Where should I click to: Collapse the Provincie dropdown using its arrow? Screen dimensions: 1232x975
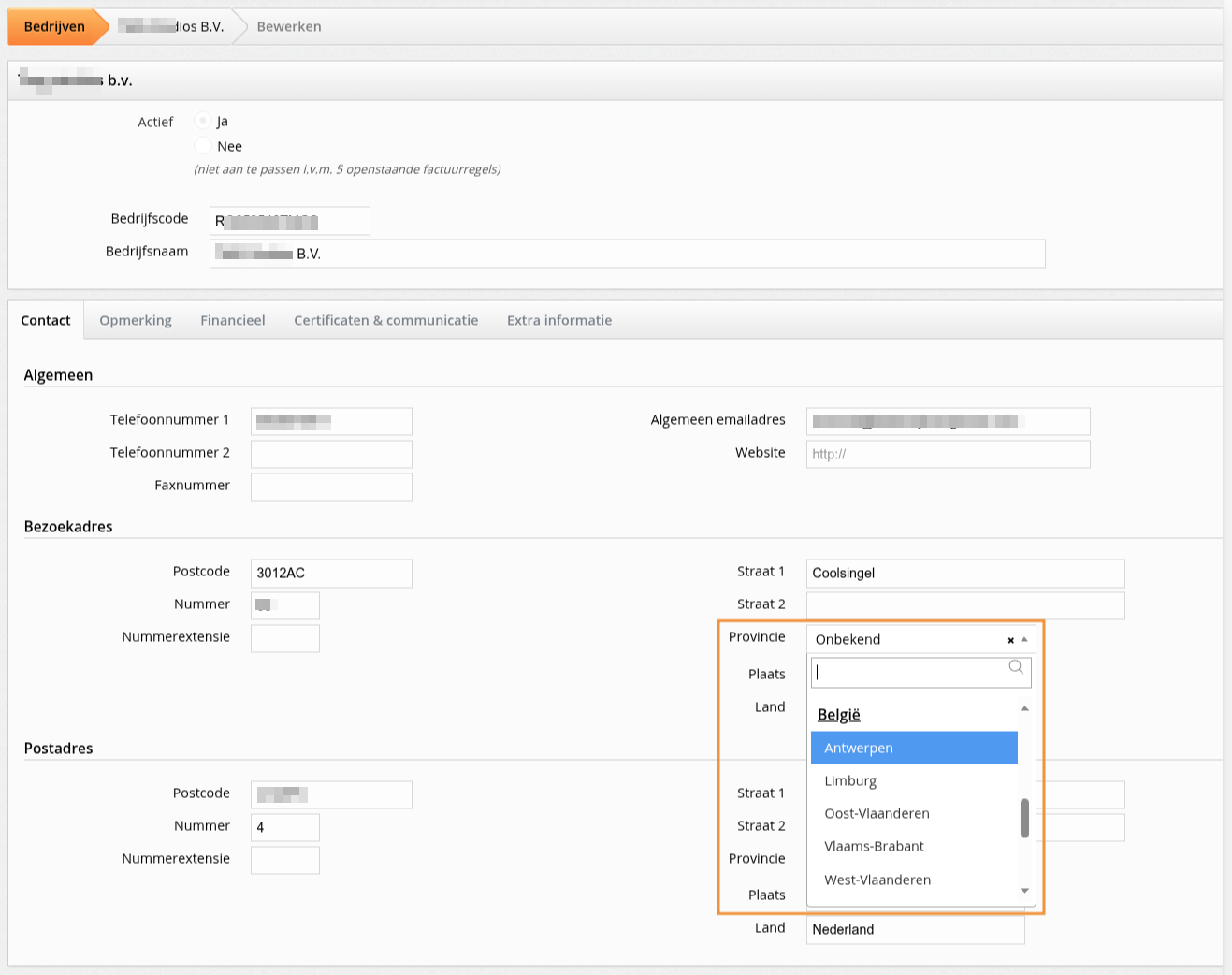pyautogui.click(x=1024, y=640)
